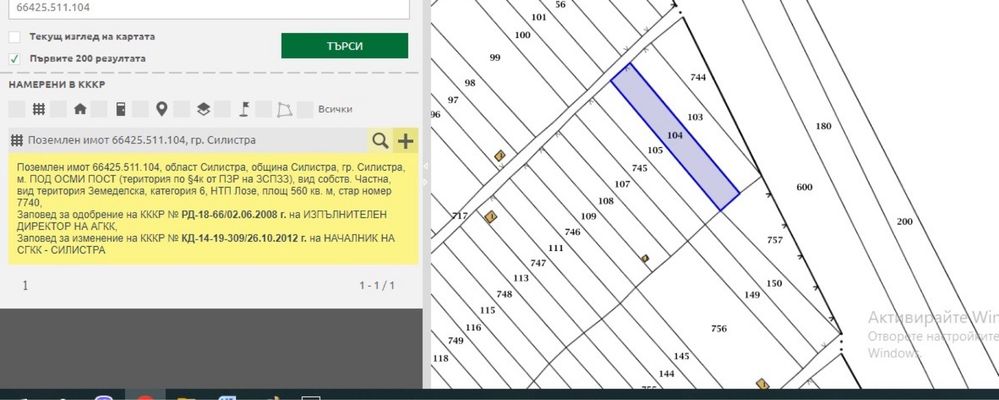Image resolution: width=999 pixels, height=400 pixels.
Task: Expand result details with plus icon
Action: point(405,141)
